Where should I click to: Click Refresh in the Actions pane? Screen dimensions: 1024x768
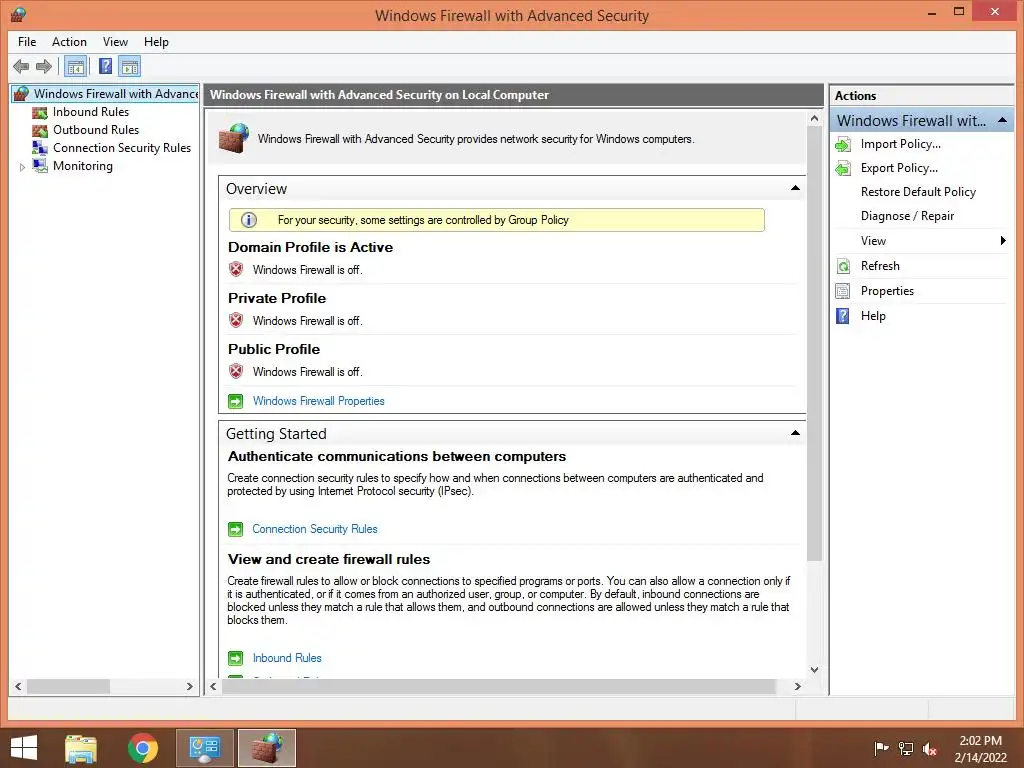(x=880, y=266)
